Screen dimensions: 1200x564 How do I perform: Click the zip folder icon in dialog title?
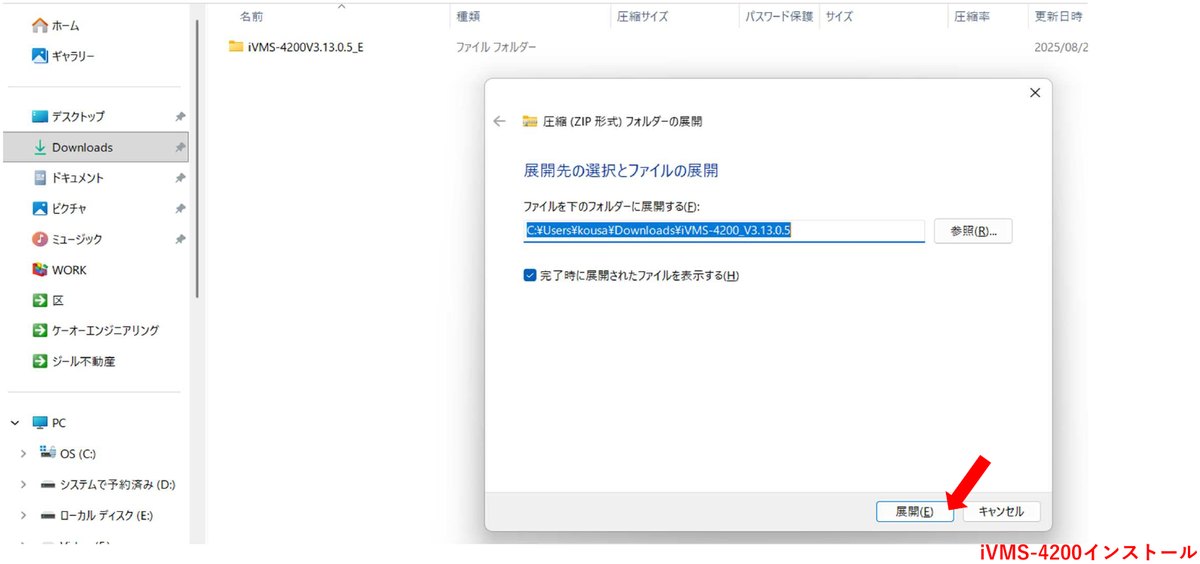[x=530, y=121]
